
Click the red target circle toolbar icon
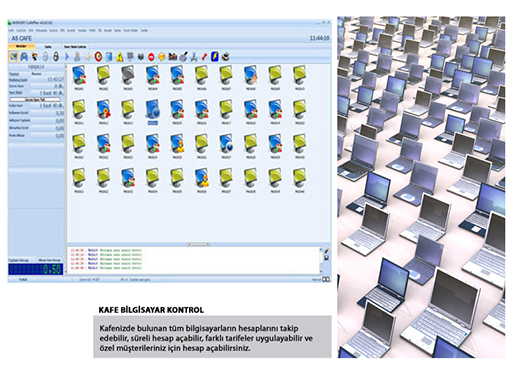(x=98, y=57)
